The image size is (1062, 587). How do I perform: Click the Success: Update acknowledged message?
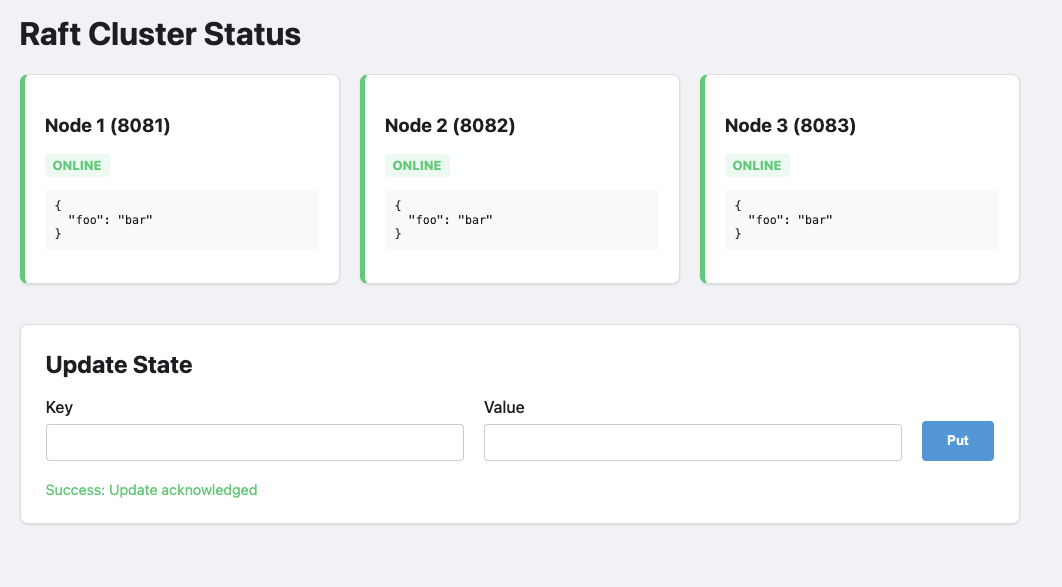151,490
